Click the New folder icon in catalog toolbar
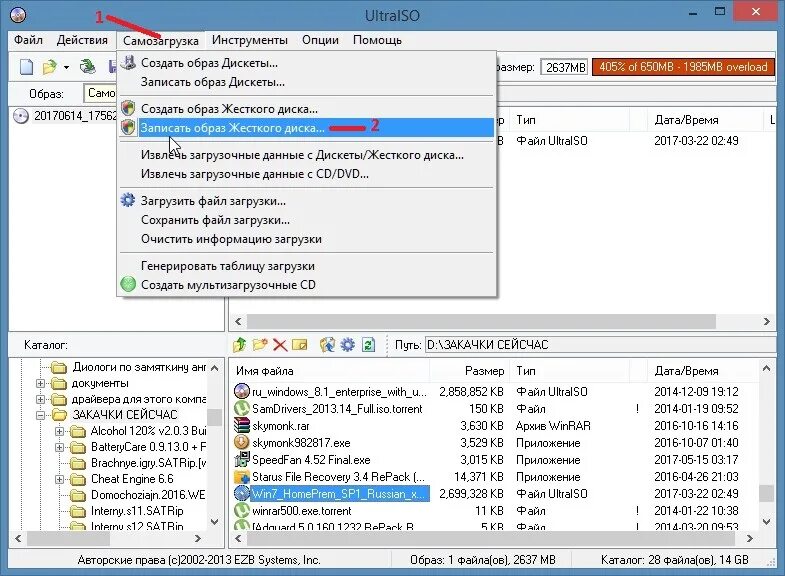Image resolution: width=785 pixels, height=576 pixels. point(260,344)
